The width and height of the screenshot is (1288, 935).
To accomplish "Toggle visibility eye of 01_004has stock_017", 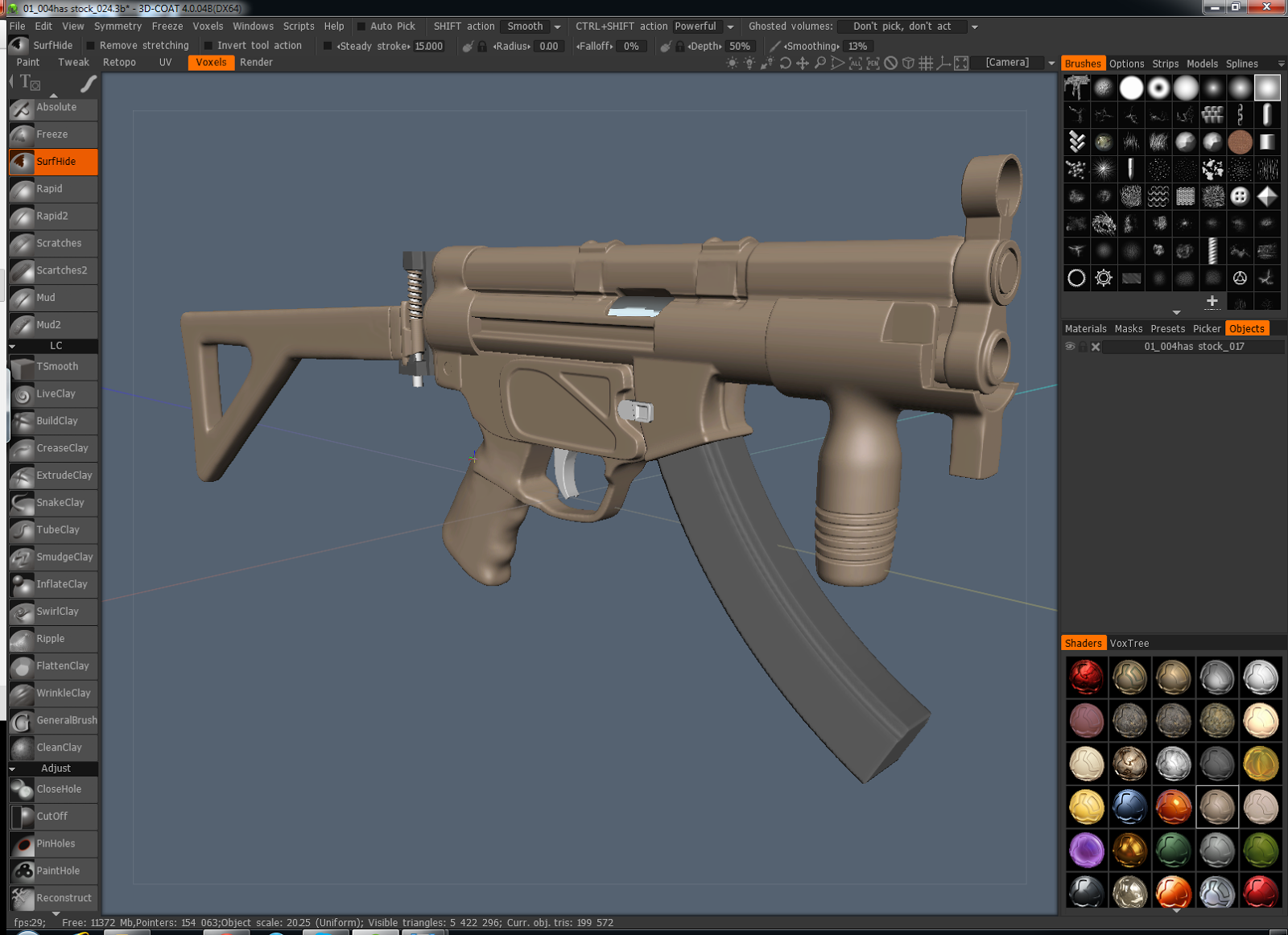I will (1070, 347).
